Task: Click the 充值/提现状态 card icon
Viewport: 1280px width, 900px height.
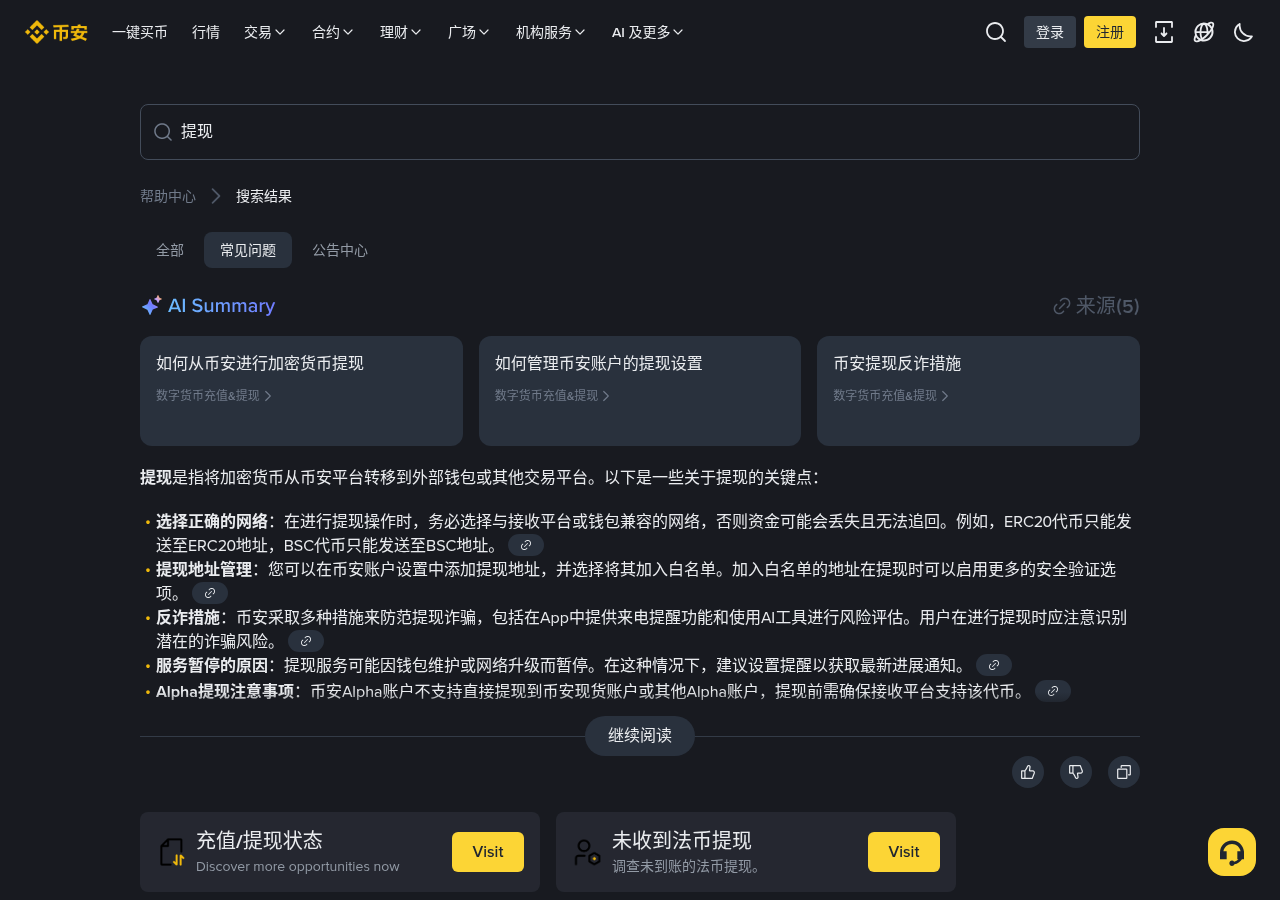Action: [172, 852]
